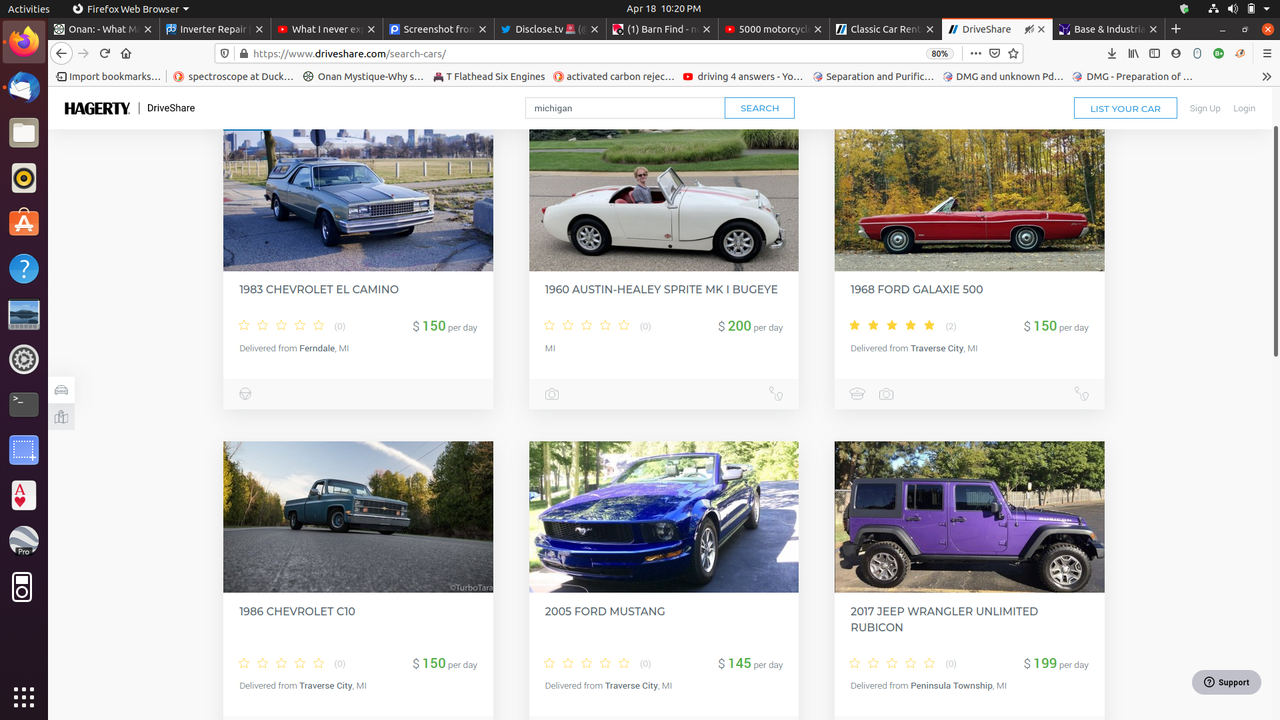1280x720 pixels.
Task: Open the 1983 Chevrolet El Camino listing title
Action: click(319, 289)
